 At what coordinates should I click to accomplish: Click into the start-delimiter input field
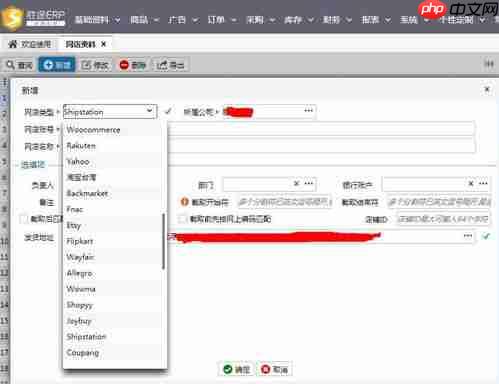click(x=285, y=202)
